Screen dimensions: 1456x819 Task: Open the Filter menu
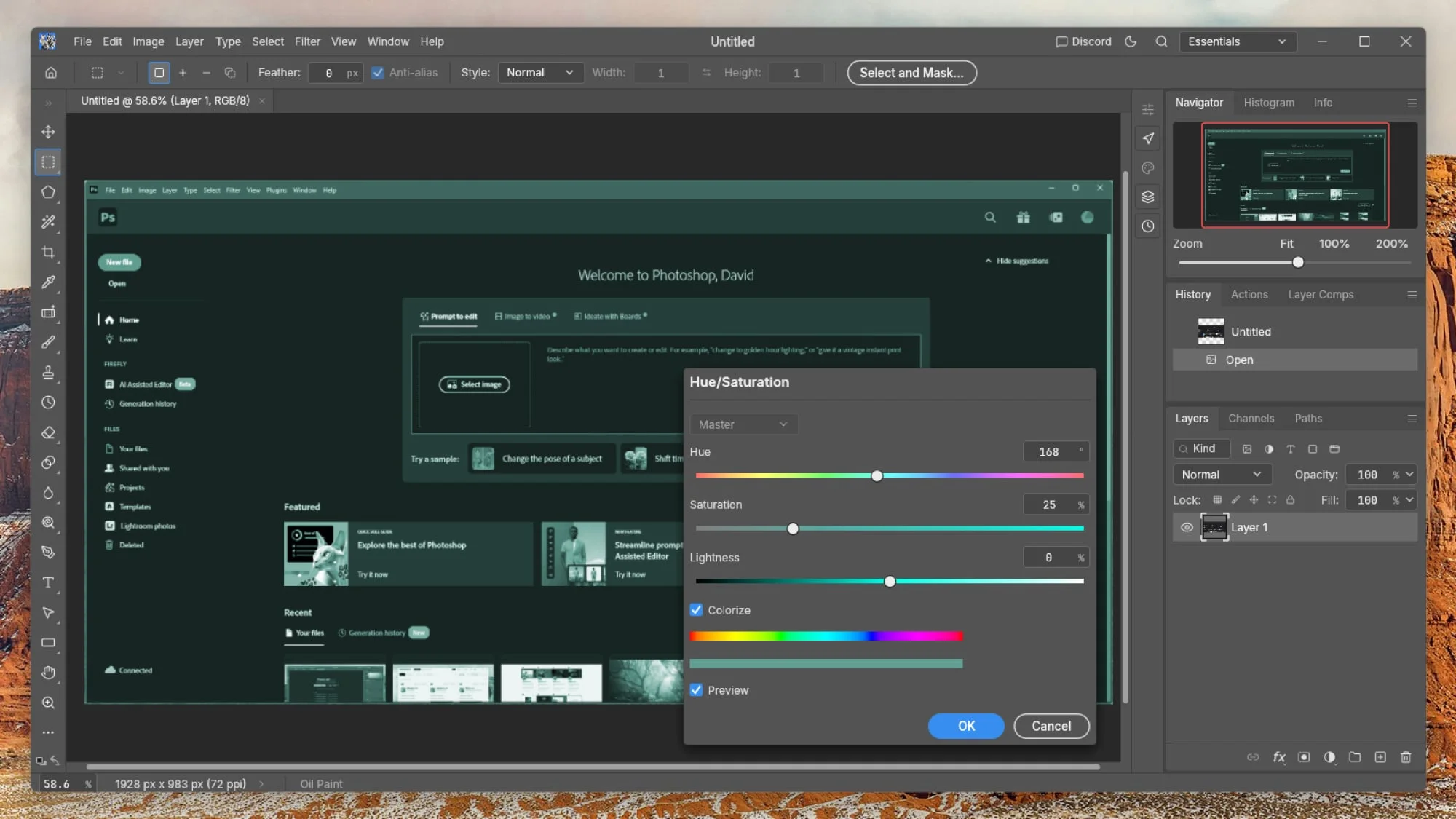[x=307, y=41]
